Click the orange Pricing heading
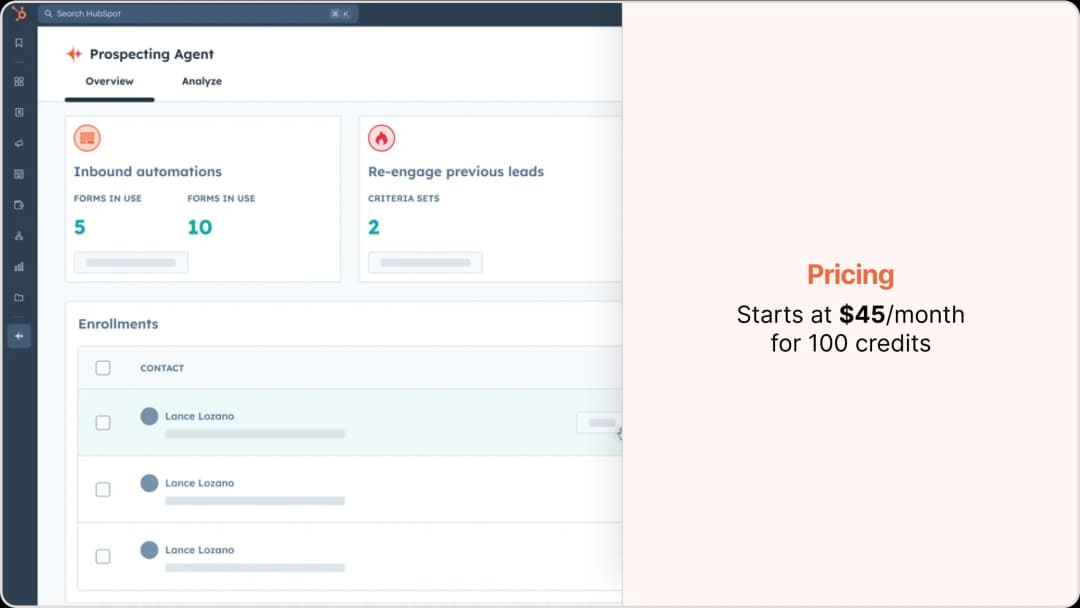This screenshot has height=608, width=1080. [851, 275]
